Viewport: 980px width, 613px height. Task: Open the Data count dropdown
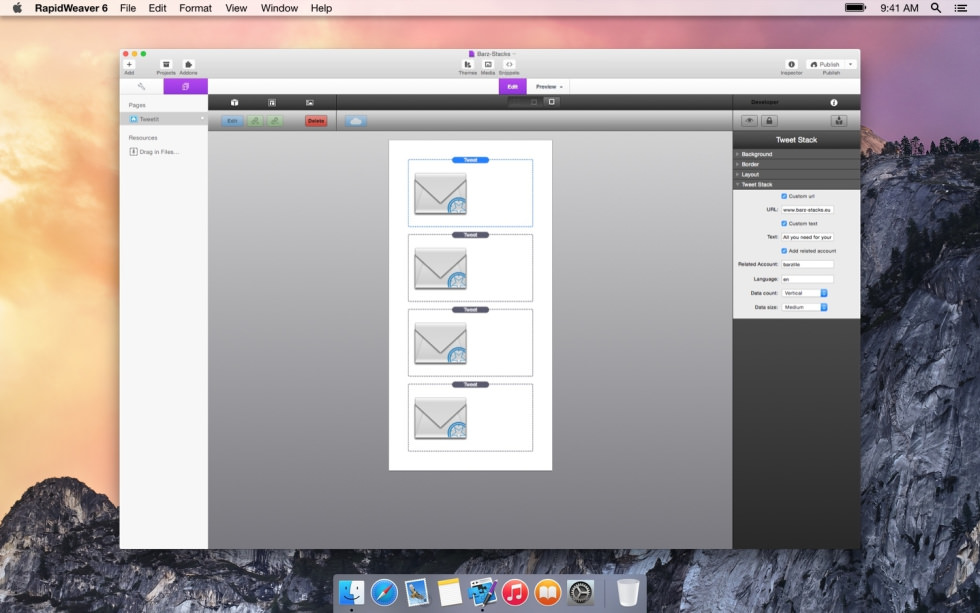pyautogui.click(x=804, y=293)
